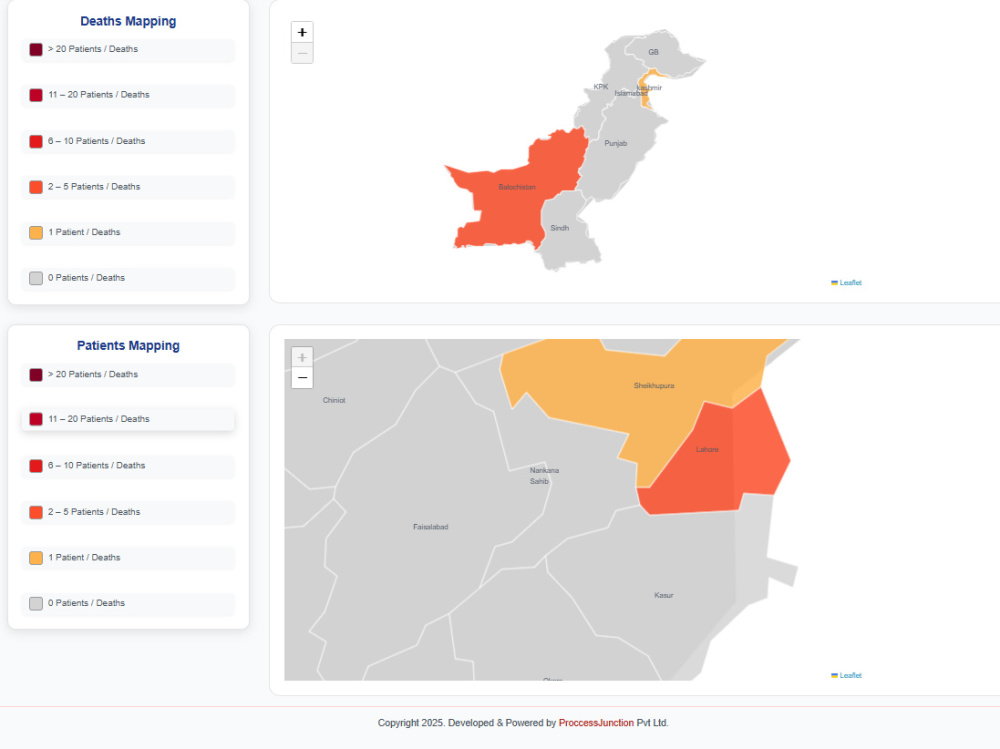1000x749 pixels.
Task: Click 0 Patients swatch in Patients Mapping
Action: [36, 604]
